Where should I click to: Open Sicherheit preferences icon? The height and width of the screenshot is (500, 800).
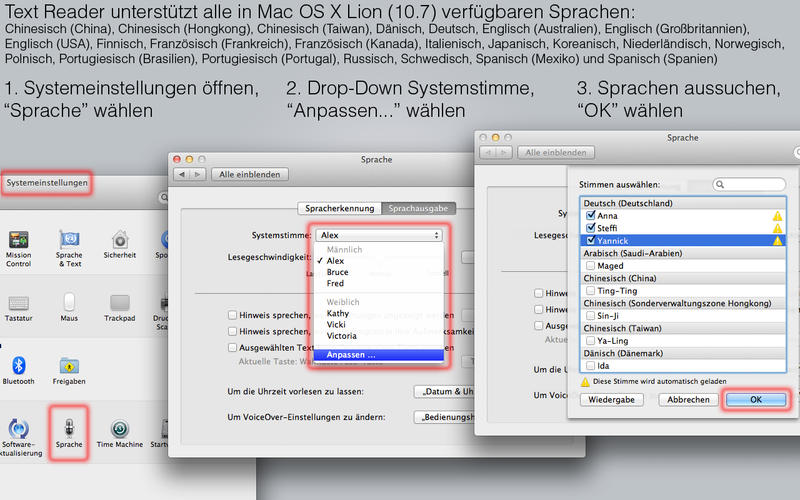[x=120, y=240]
